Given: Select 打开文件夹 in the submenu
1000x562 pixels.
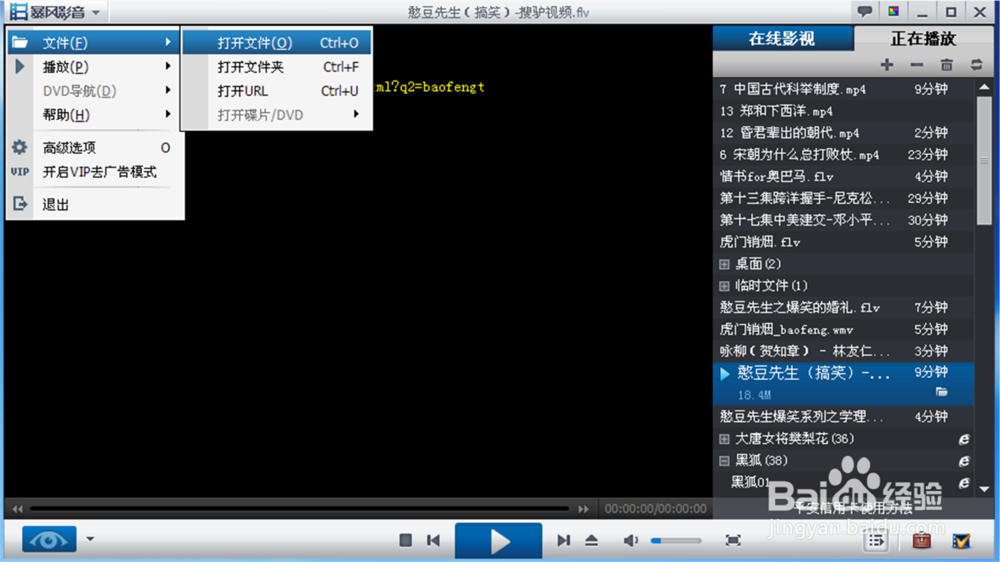Looking at the screenshot, I should pyautogui.click(x=277, y=66).
